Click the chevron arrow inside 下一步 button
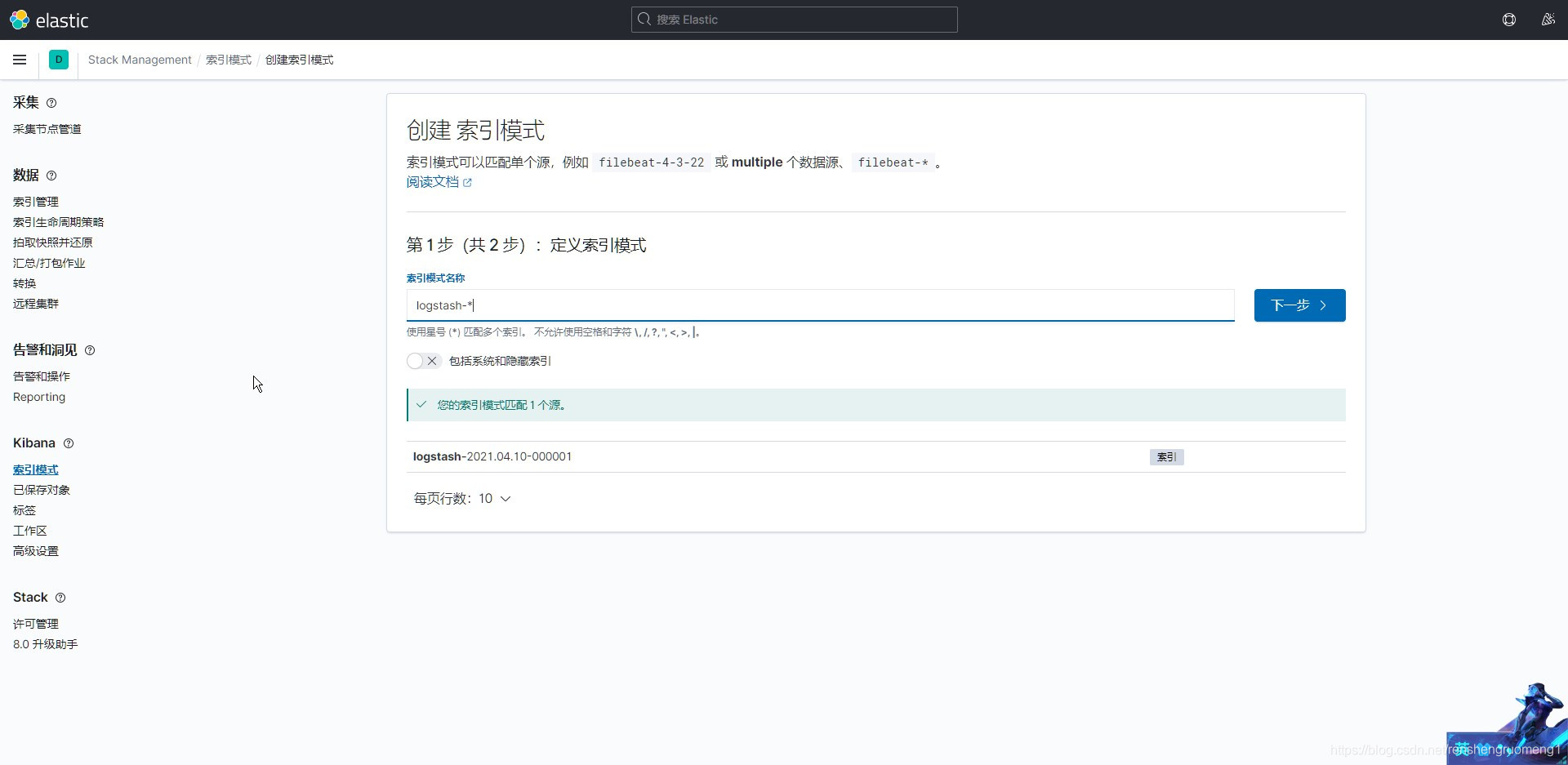 point(1323,305)
